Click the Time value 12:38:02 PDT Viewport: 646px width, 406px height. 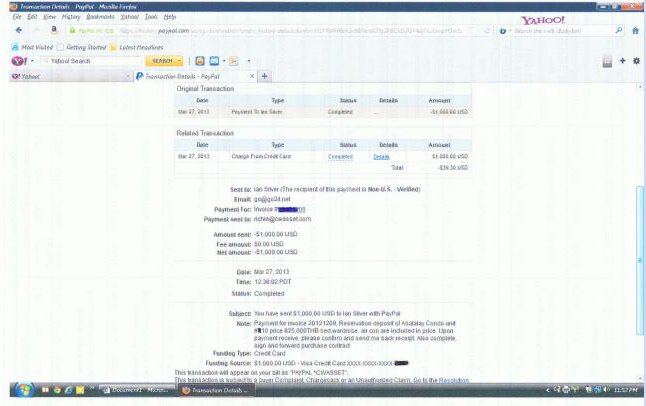coord(272,282)
